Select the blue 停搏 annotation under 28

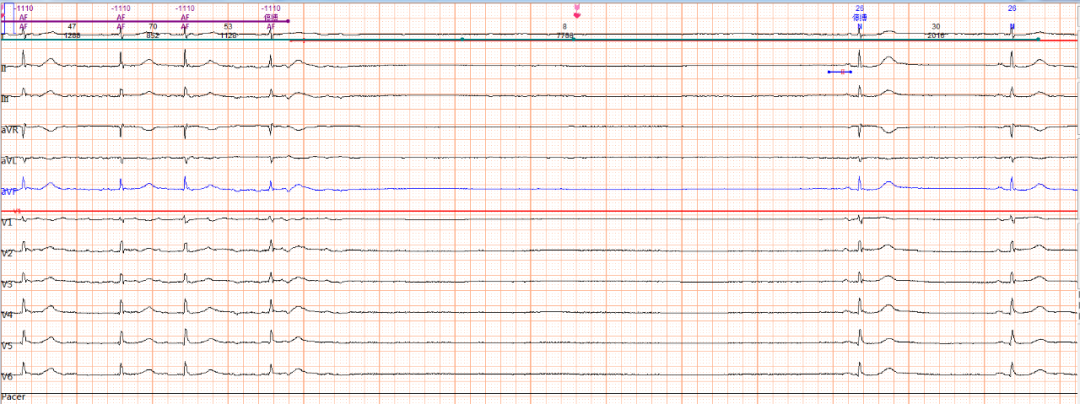pos(859,17)
